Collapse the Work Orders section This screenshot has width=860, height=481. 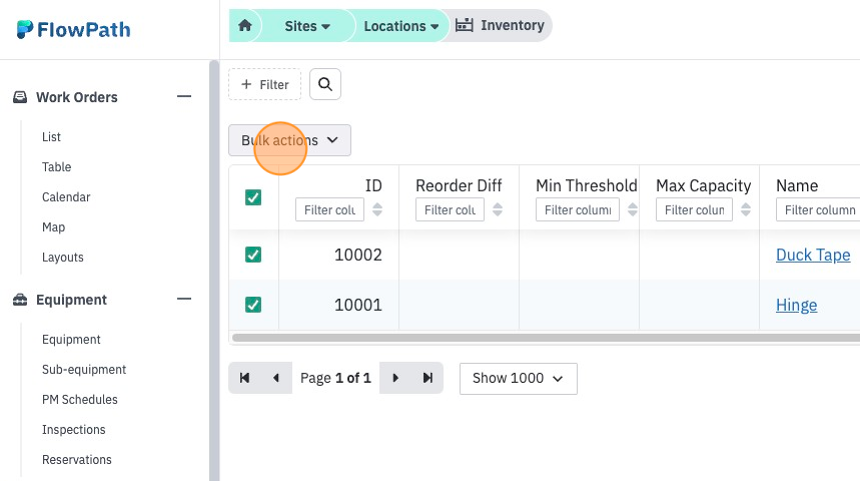coord(184,97)
